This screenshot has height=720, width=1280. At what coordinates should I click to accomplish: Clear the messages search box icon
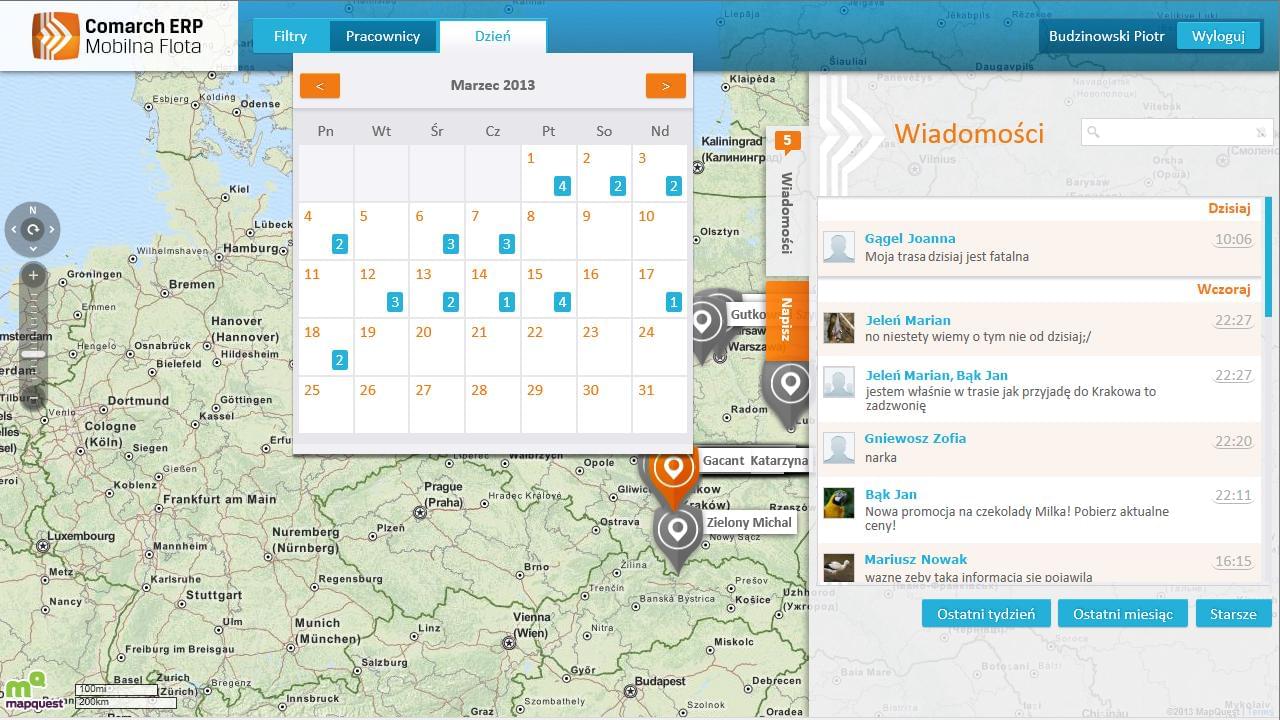coord(1261,132)
